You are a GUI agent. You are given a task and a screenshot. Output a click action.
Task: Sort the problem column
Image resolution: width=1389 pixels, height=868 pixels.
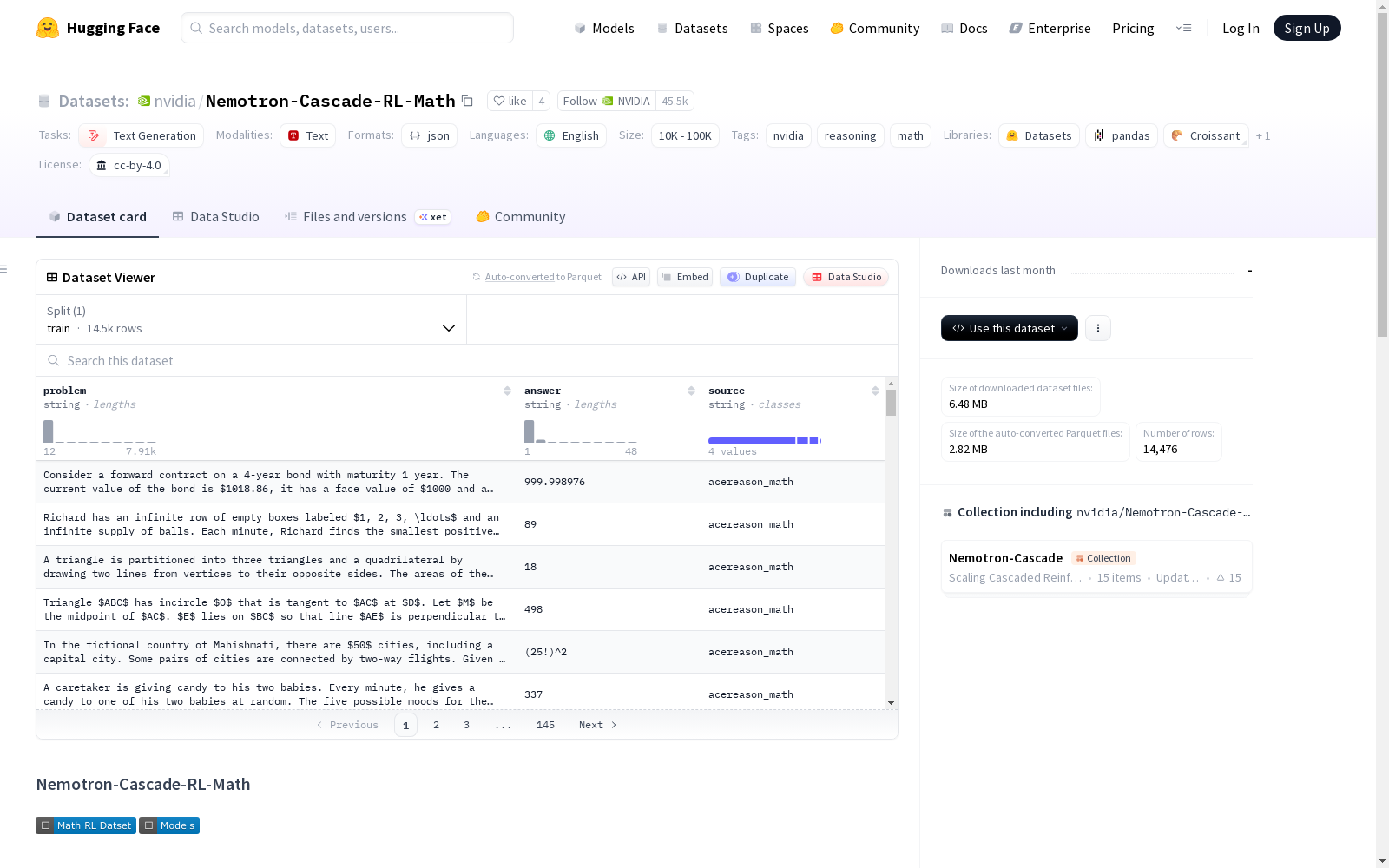(x=507, y=391)
